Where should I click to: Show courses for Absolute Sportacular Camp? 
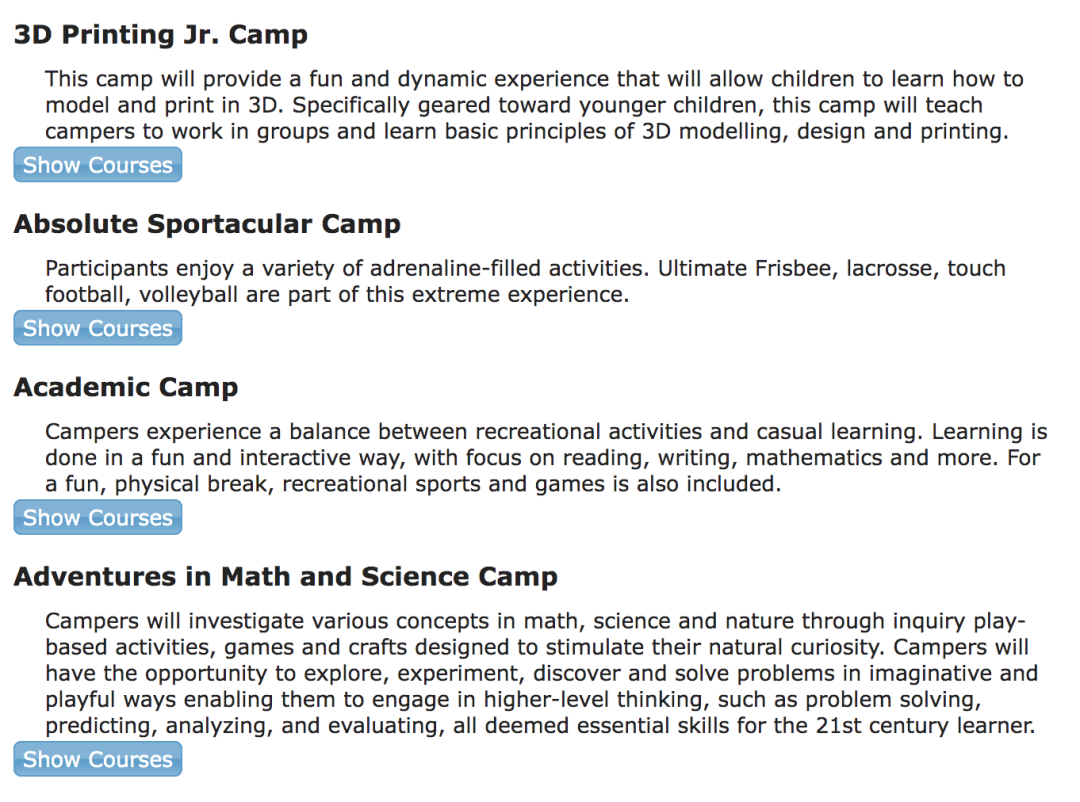pos(98,328)
